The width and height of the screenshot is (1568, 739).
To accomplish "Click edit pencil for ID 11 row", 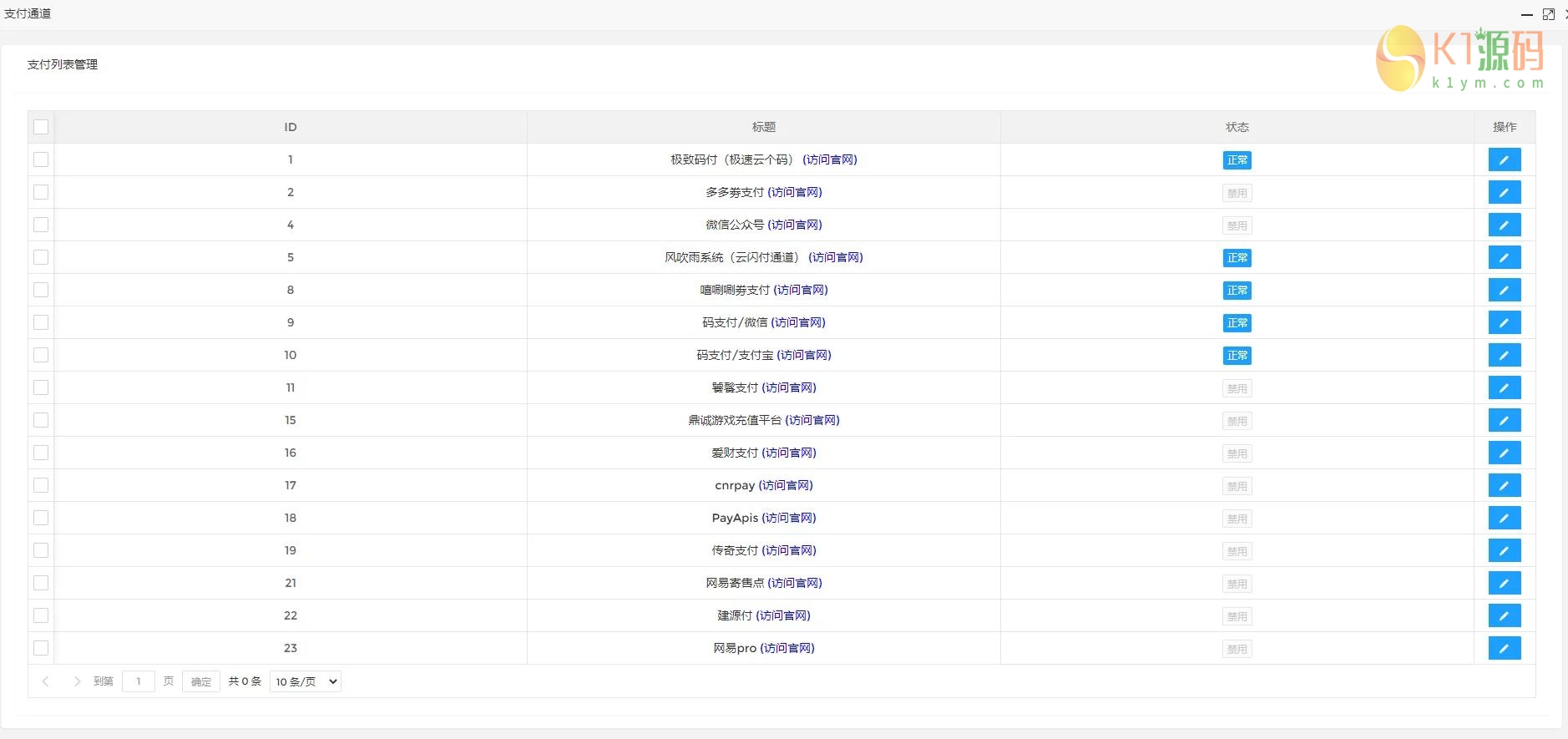I will pyautogui.click(x=1504, y=387).
